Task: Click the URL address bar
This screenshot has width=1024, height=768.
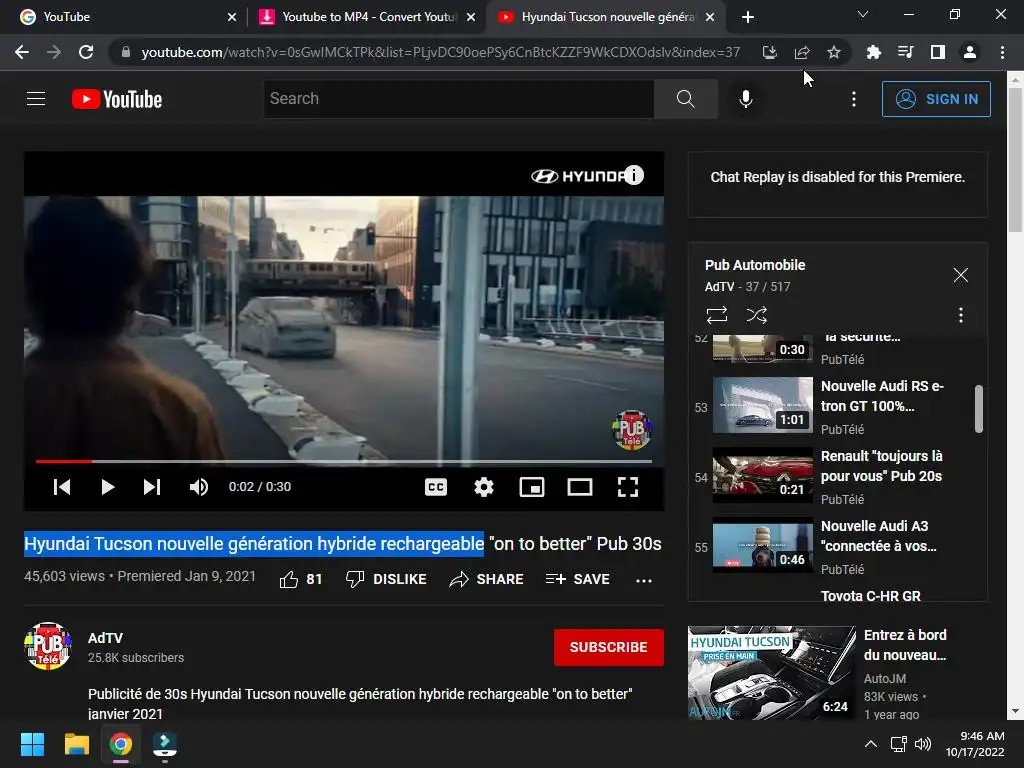Action: (441, 52)
